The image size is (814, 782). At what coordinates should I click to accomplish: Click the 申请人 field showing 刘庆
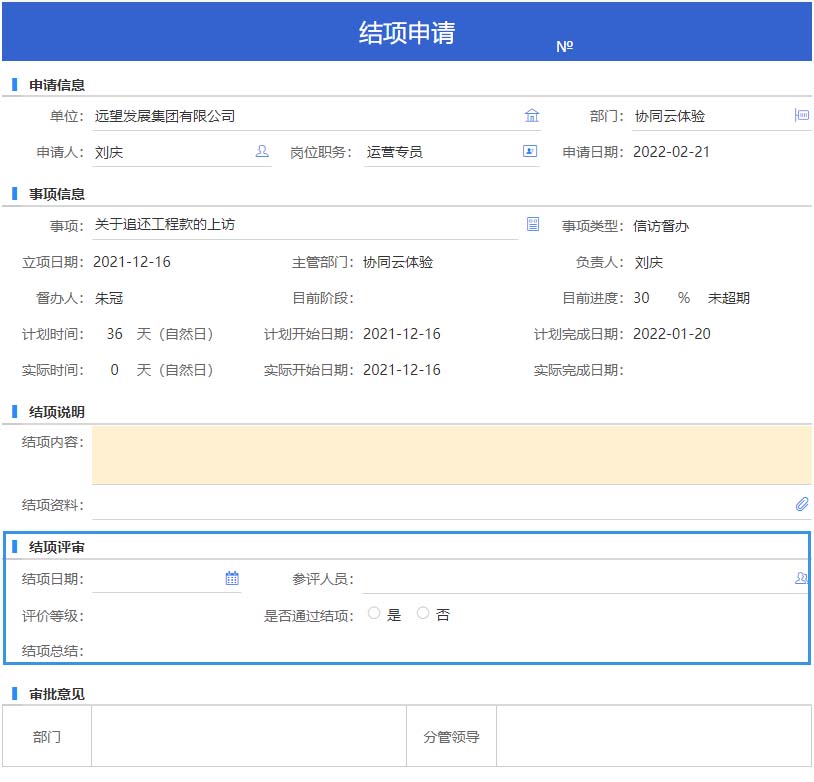pos(170,152)
